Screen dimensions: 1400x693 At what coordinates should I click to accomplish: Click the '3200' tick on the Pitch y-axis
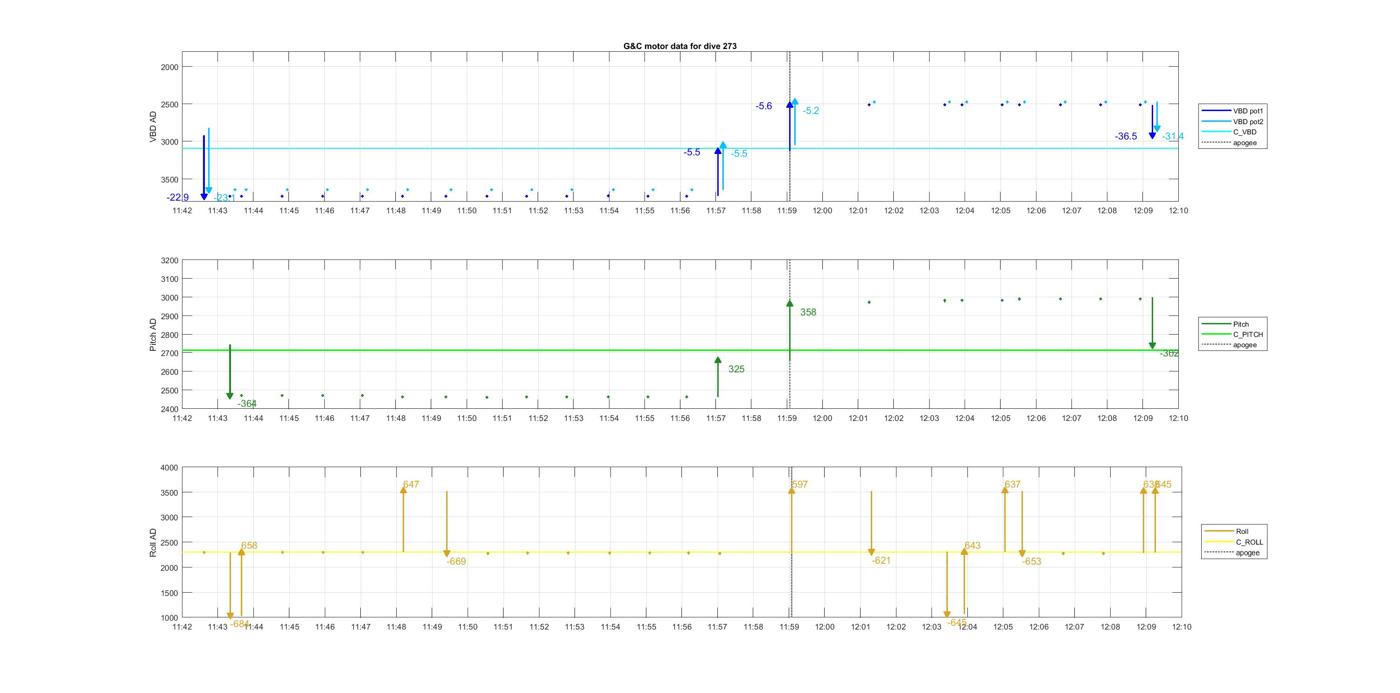tap(170, 261)
